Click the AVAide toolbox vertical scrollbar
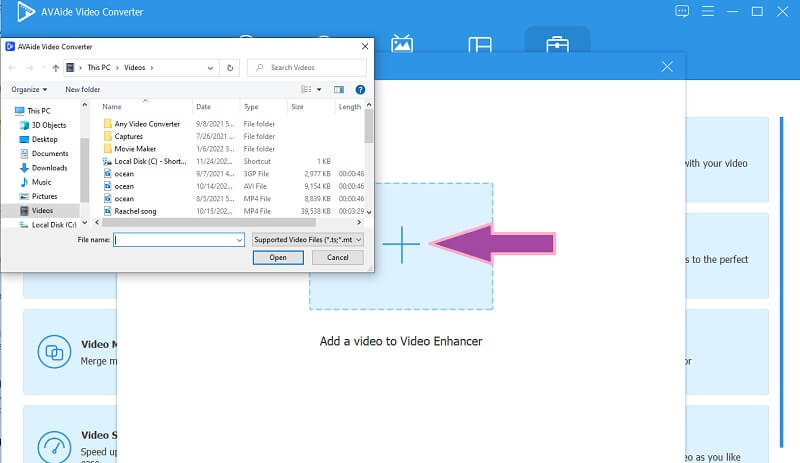The width and height of the screenshot is (800, 463). tap(781, 282)
